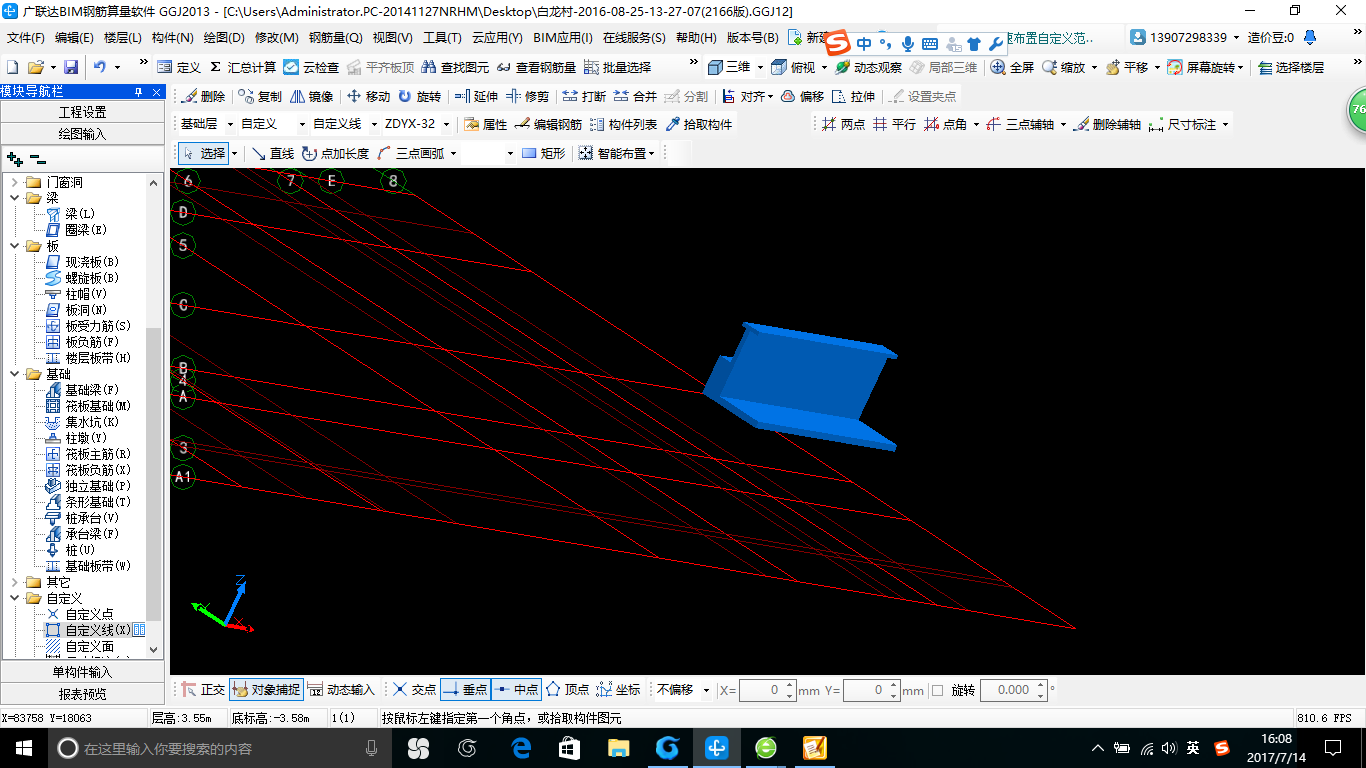Image resolution: width=1366 pixels, height=768 pixels.
Task: Open 构件列表 component list
Action: click(623, 124)
